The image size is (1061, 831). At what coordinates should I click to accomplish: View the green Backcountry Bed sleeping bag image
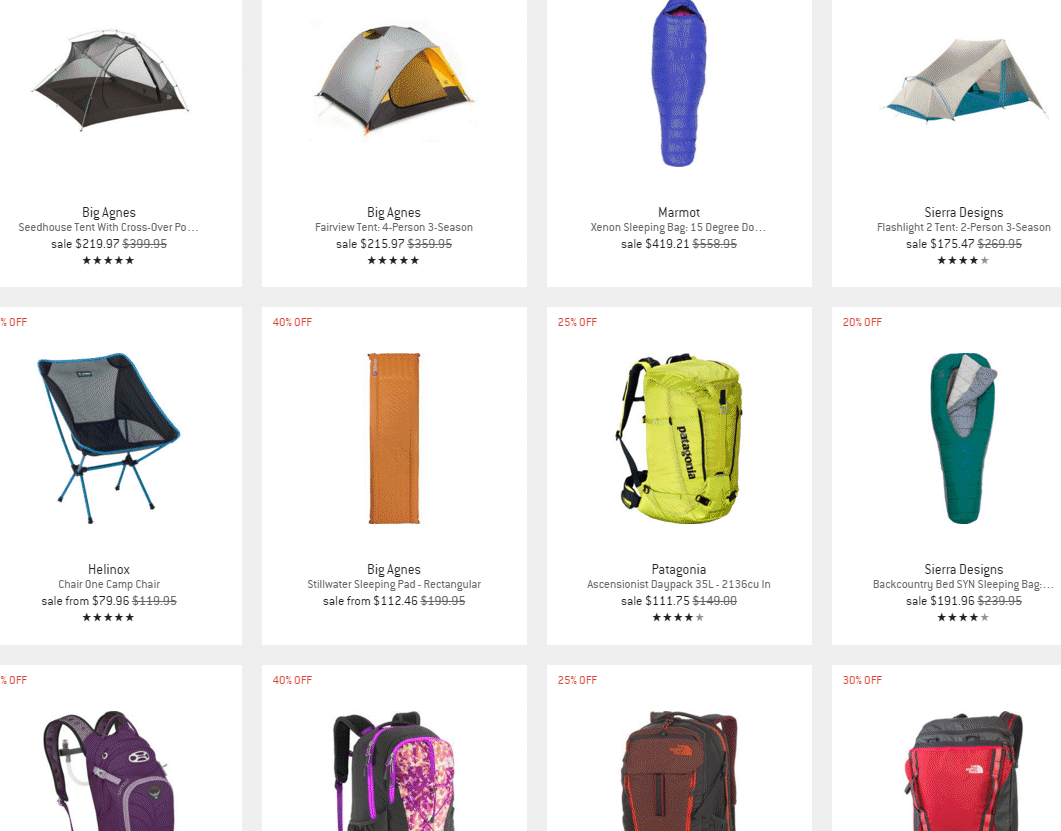(964, 438)
